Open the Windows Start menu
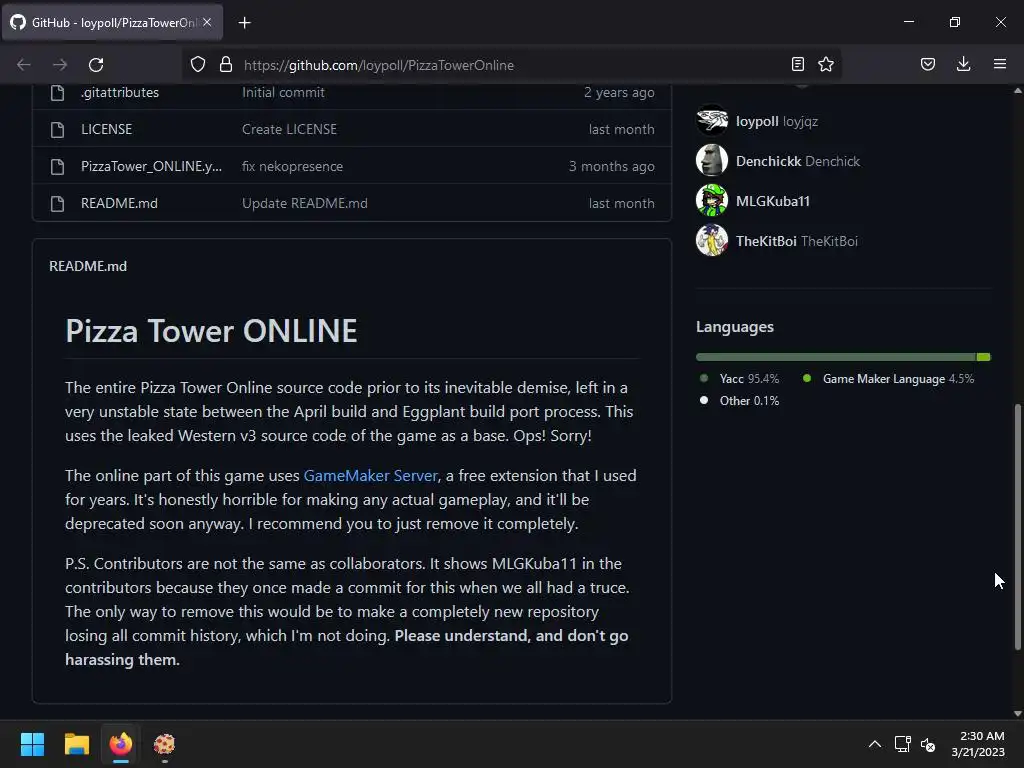 click(32, 744)
